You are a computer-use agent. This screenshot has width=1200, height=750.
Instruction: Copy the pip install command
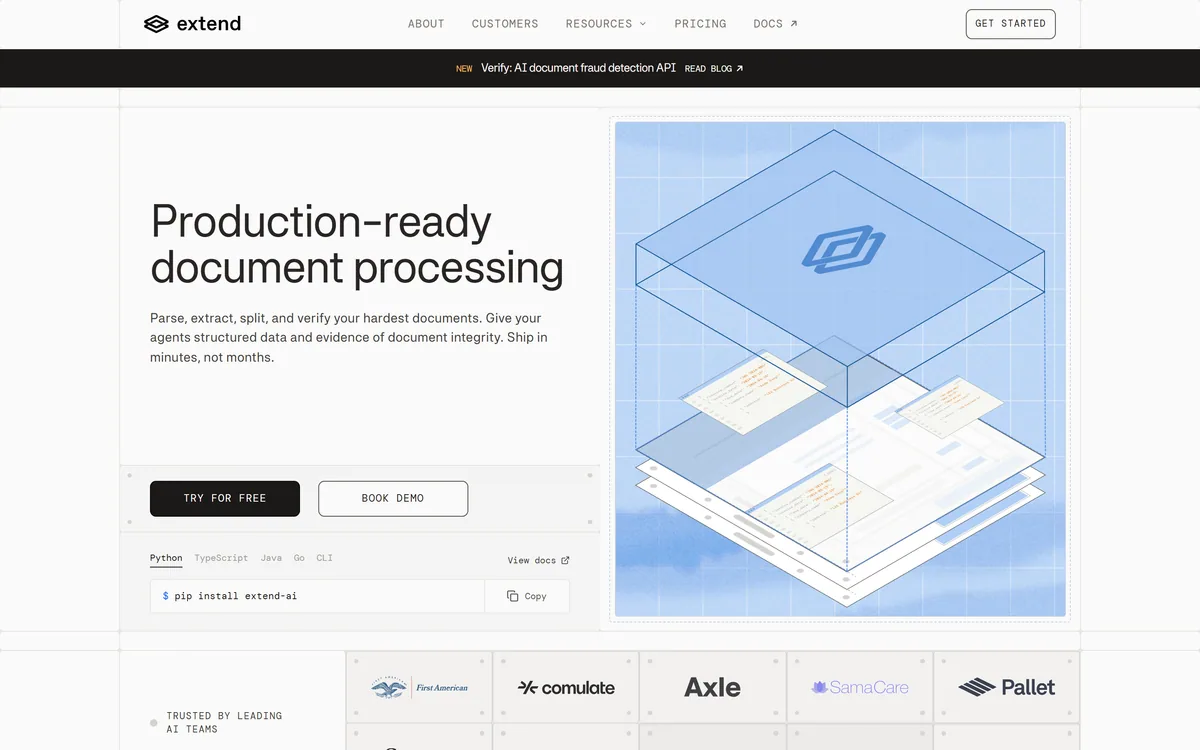[527, 596]
